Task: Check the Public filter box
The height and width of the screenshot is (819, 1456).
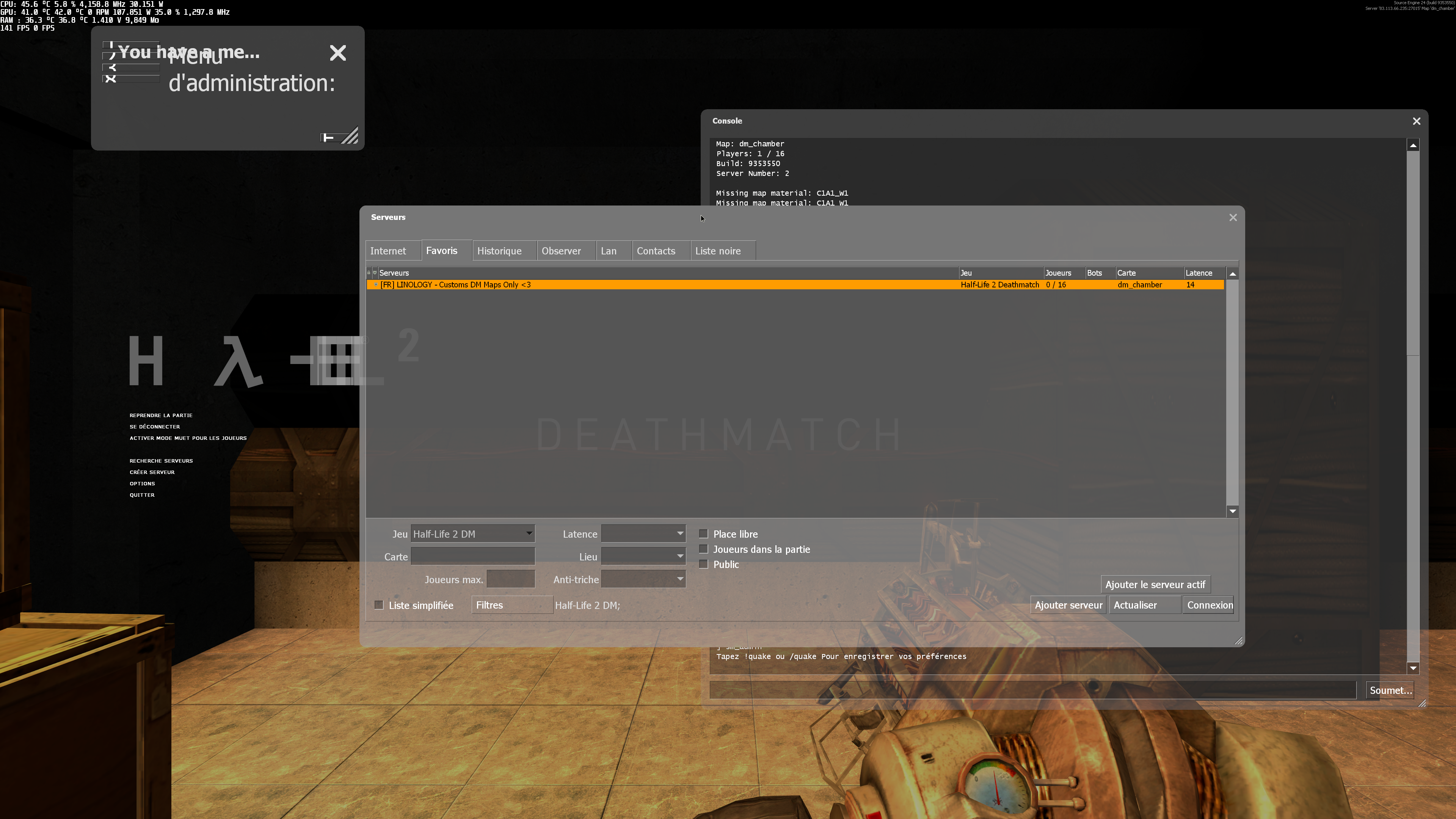Action: 703,564
